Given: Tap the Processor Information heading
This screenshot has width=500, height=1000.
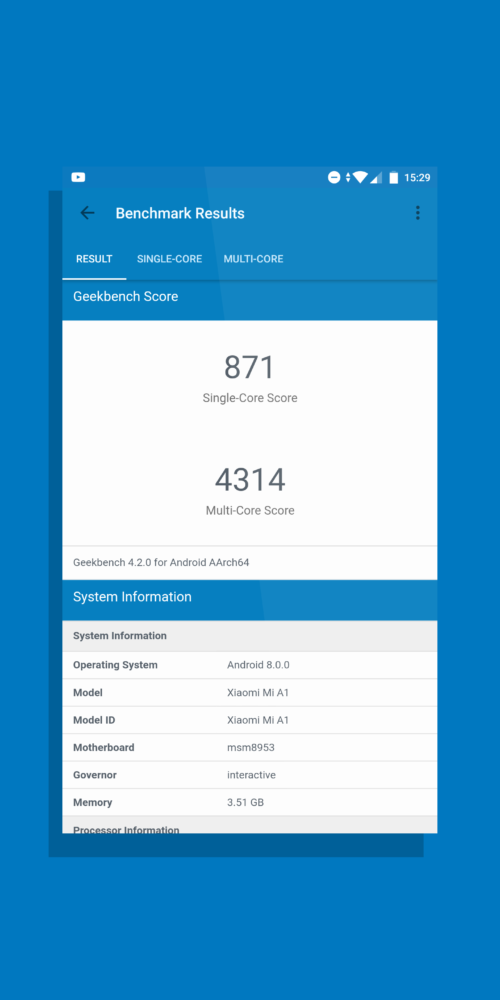Looking at the screenshot, I should [126, 829].
